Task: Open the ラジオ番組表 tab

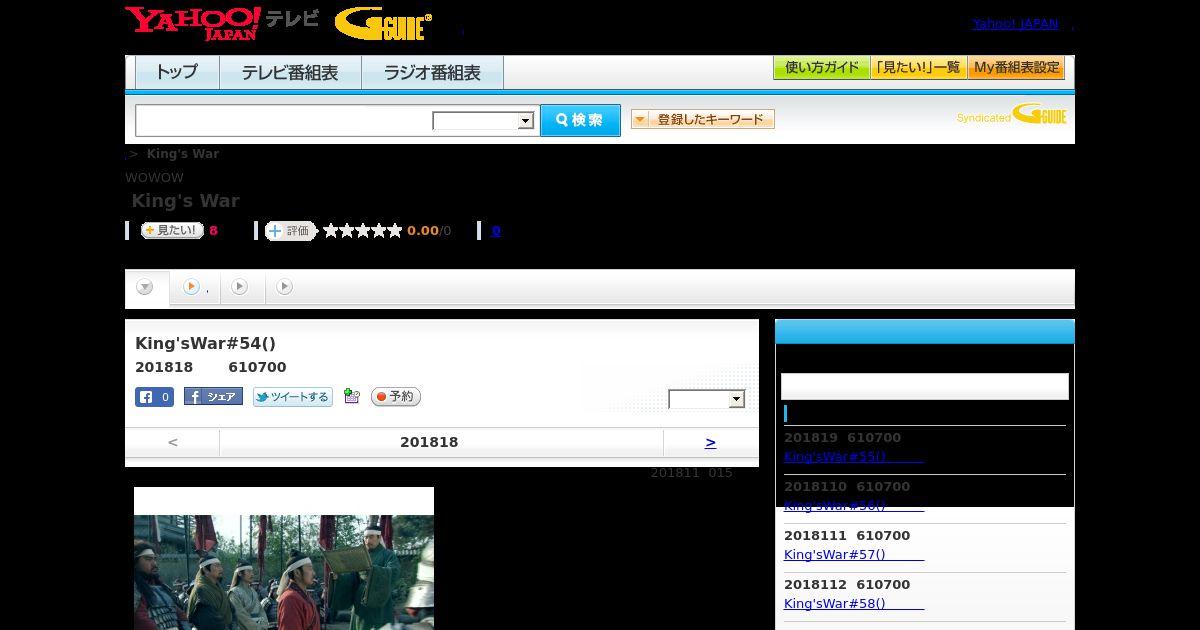Action: pos(432,73)
